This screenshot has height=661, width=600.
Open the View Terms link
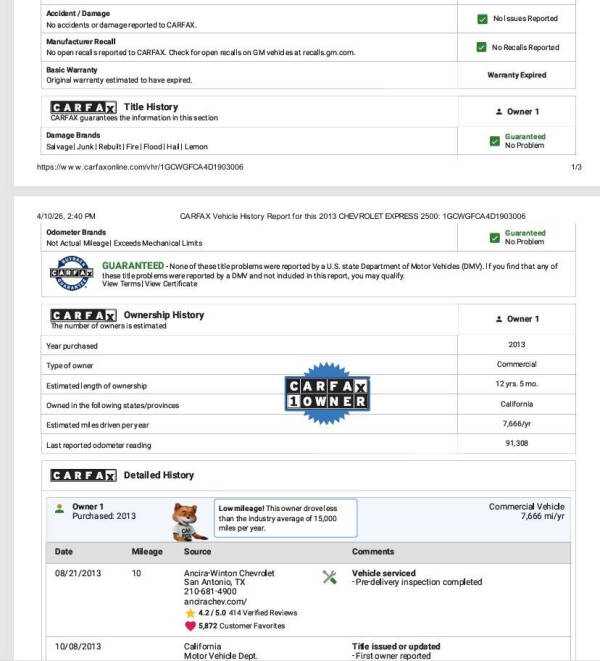tap(121, 284)
